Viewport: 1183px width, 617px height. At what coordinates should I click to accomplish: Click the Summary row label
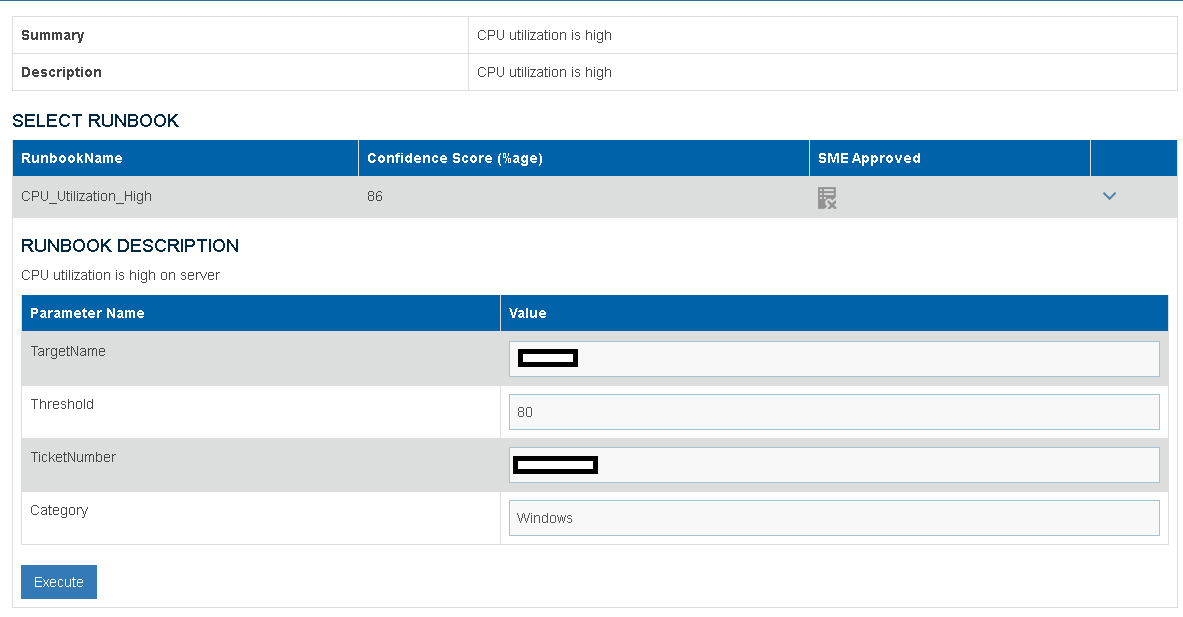point(53,35)
